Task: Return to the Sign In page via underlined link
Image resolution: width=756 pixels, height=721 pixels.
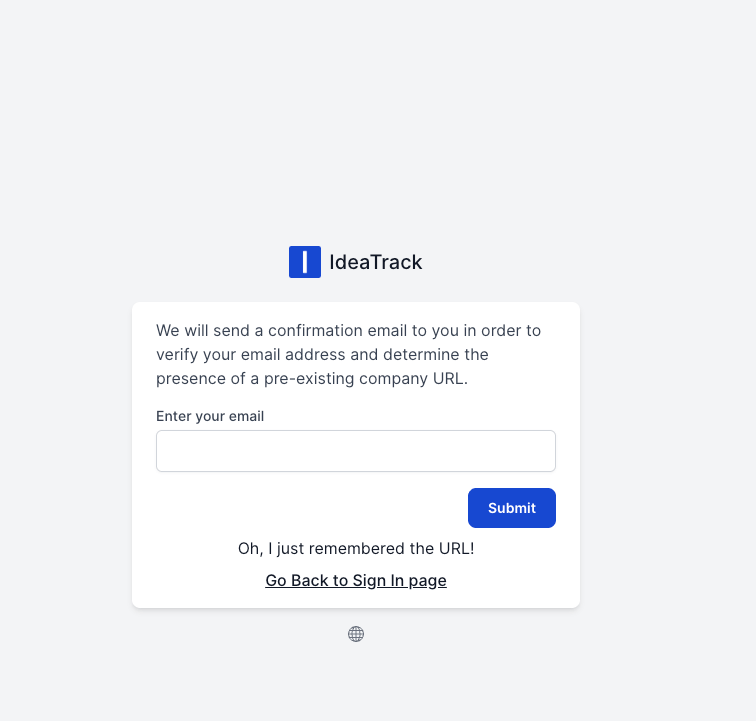Action: (x=356, y=580)
